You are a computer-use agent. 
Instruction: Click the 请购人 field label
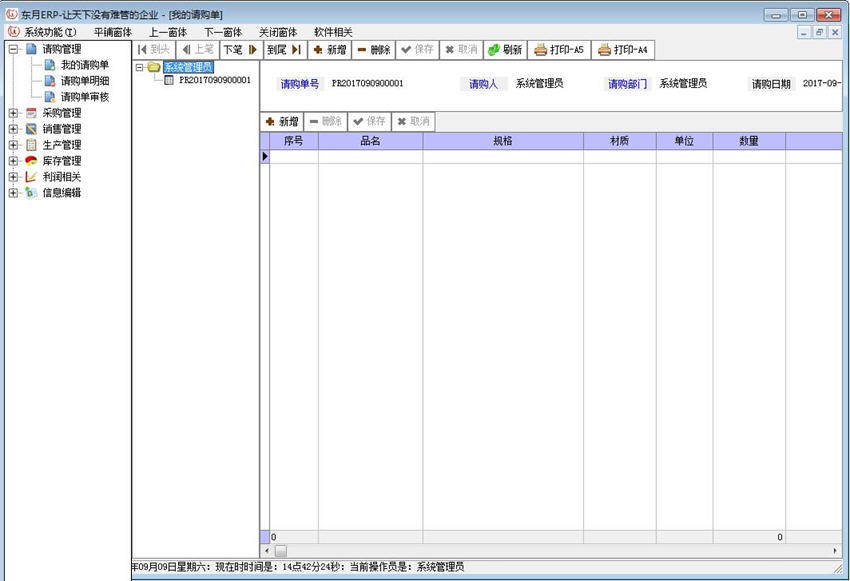coord(483,84)
